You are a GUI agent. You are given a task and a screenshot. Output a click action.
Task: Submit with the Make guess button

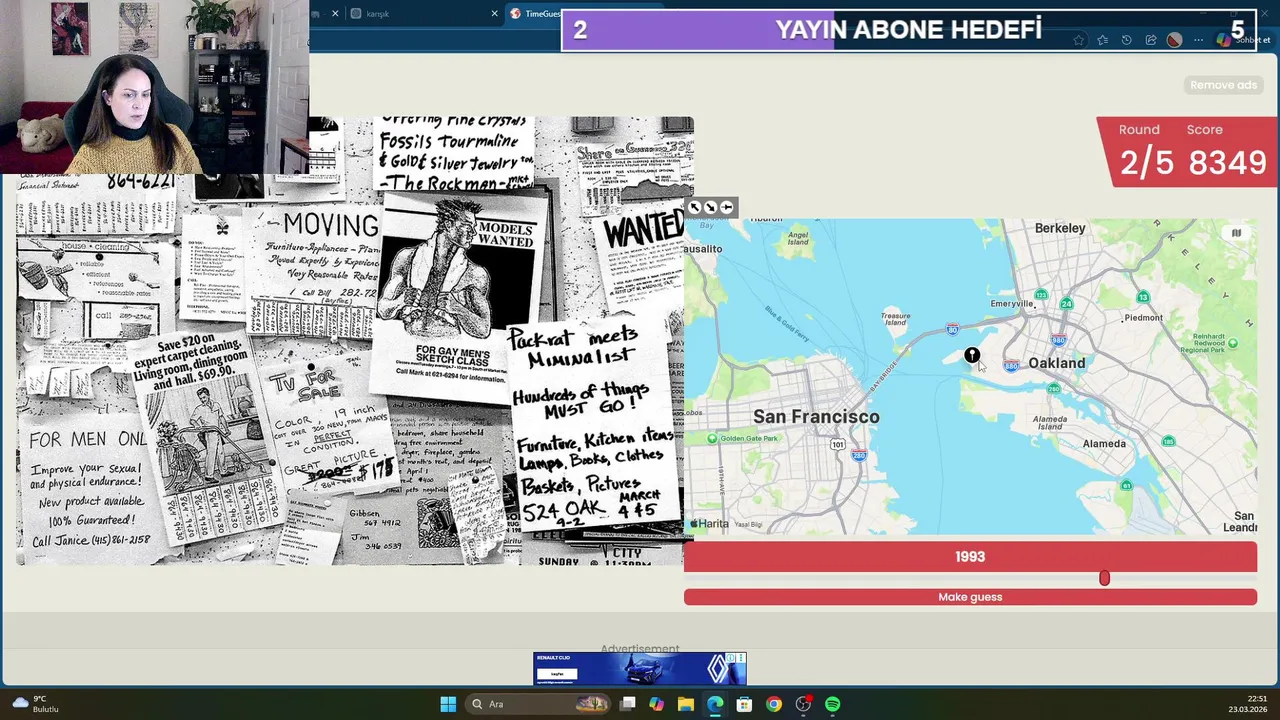[x=970, y=597]
